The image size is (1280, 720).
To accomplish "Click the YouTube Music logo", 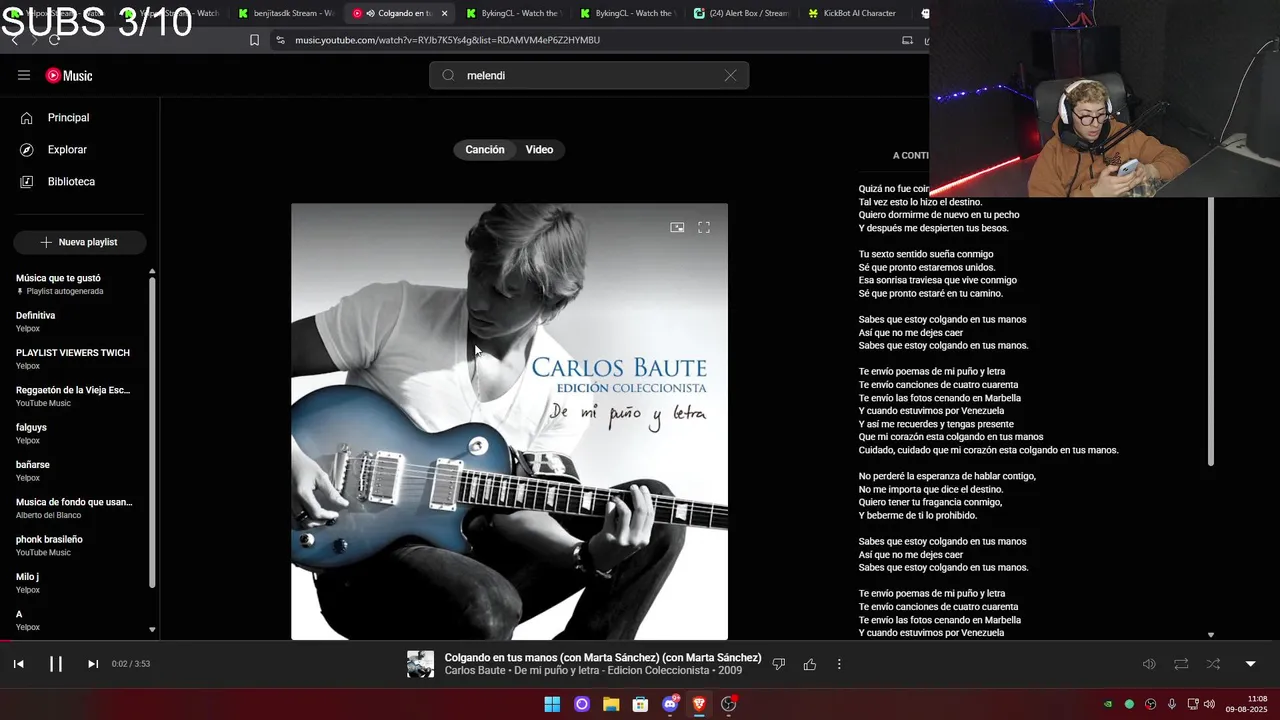I will click(x=69, y=76).
